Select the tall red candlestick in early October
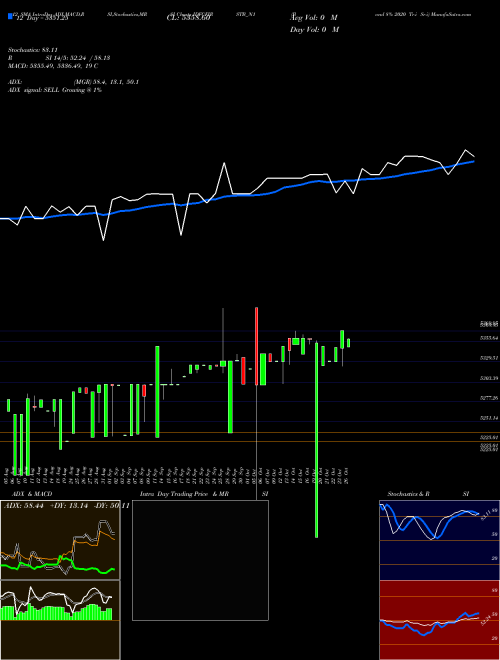500x660 pixels. pos(256,346)
